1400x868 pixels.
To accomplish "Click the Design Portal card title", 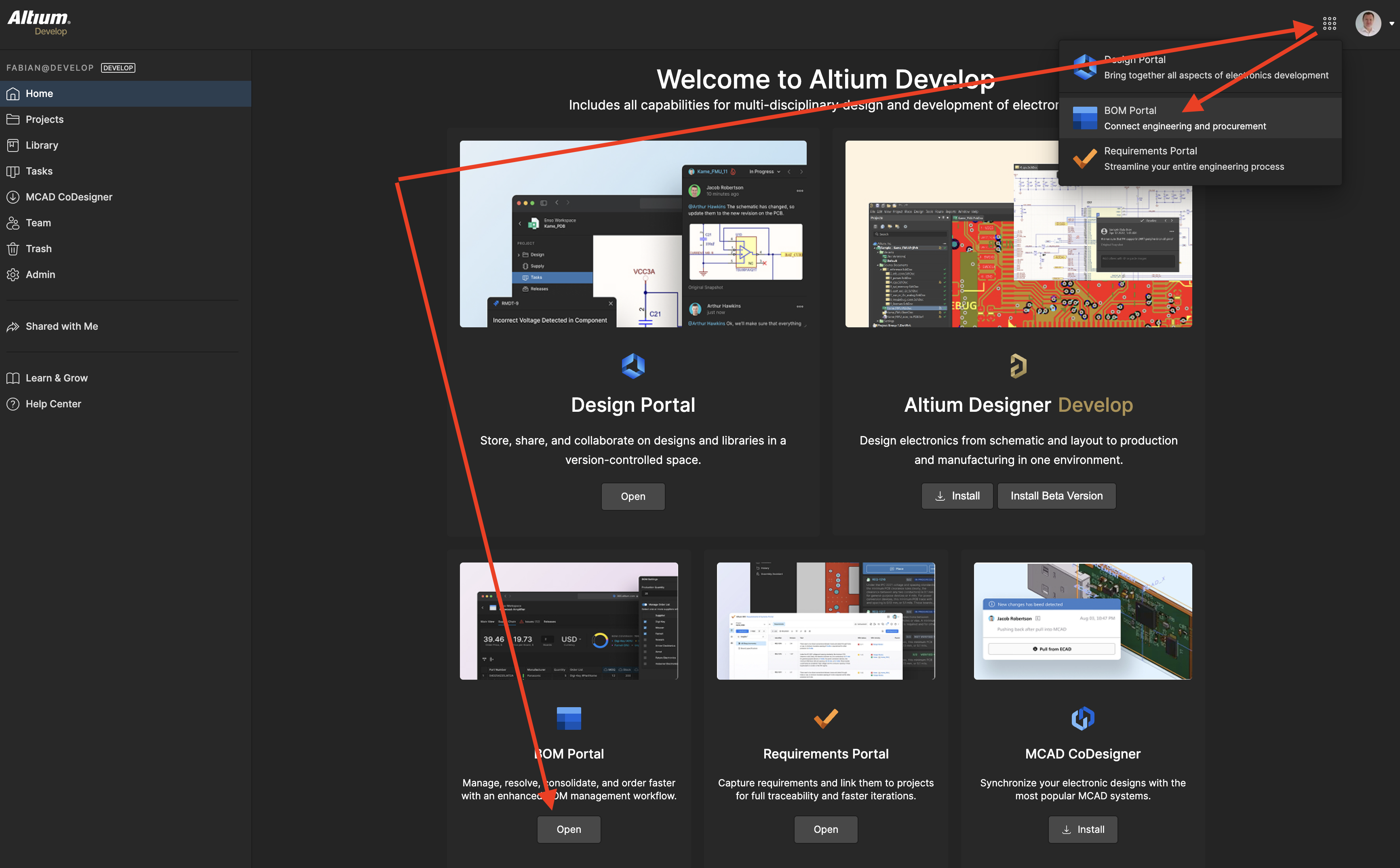I will [633, 405].
